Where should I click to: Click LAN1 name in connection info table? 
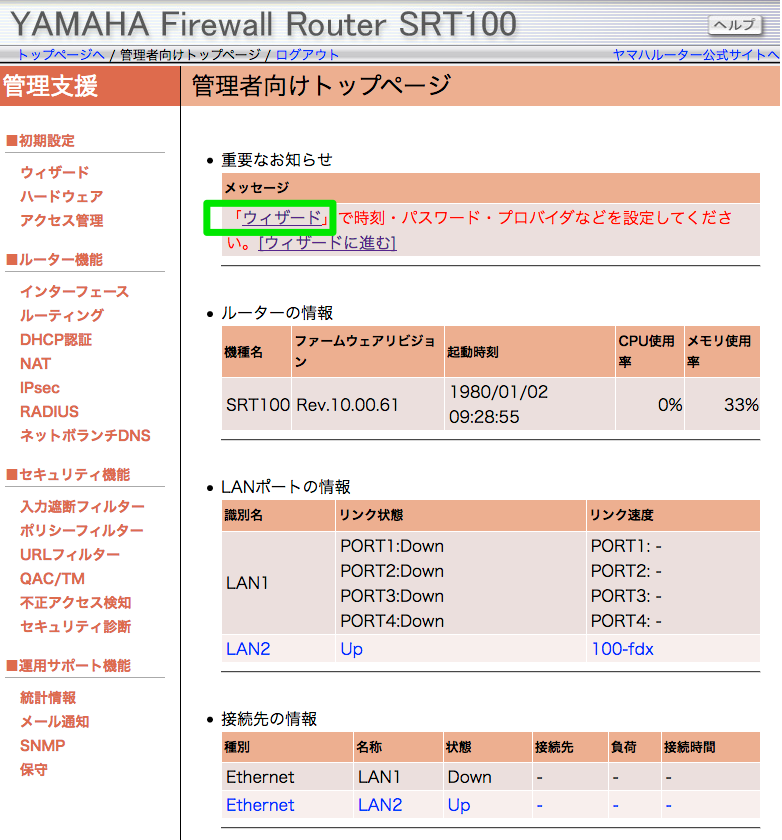[x=379, y=777]
